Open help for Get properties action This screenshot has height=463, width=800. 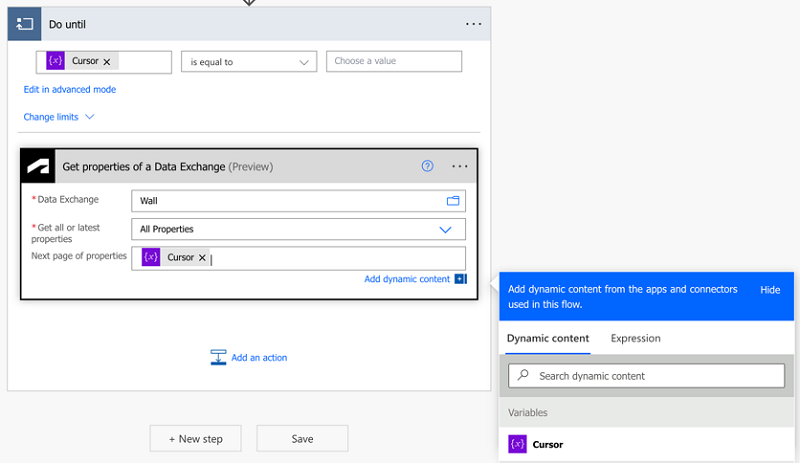coord(428,166)
